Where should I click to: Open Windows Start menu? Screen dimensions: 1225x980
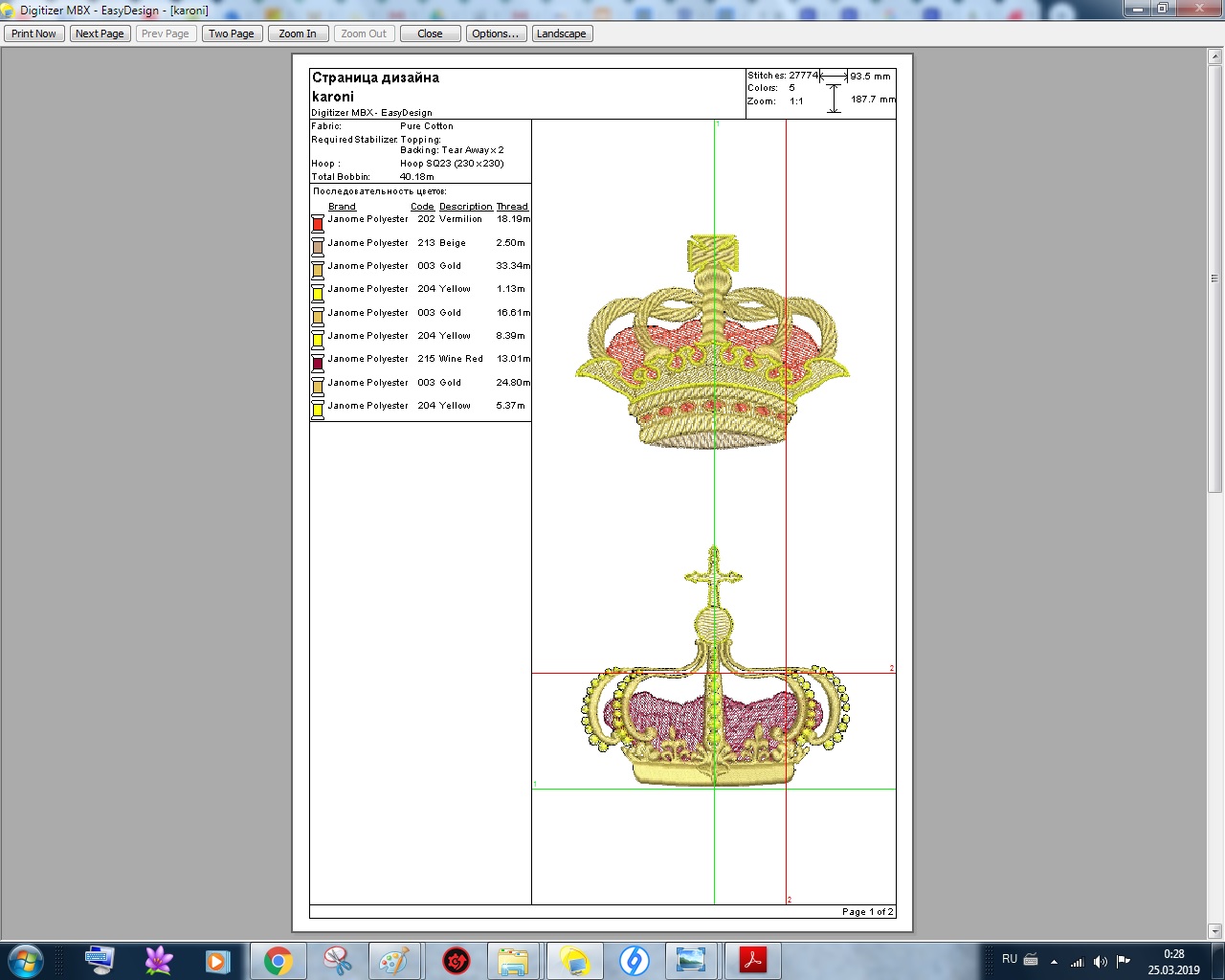pyautogui.click(x=26, y=960)
